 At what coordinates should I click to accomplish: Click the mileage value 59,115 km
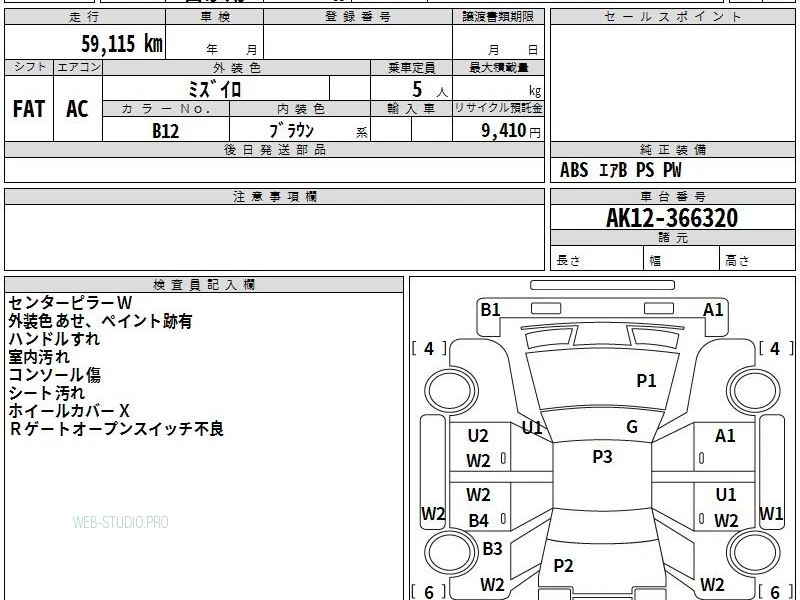(x=122, y=44)
